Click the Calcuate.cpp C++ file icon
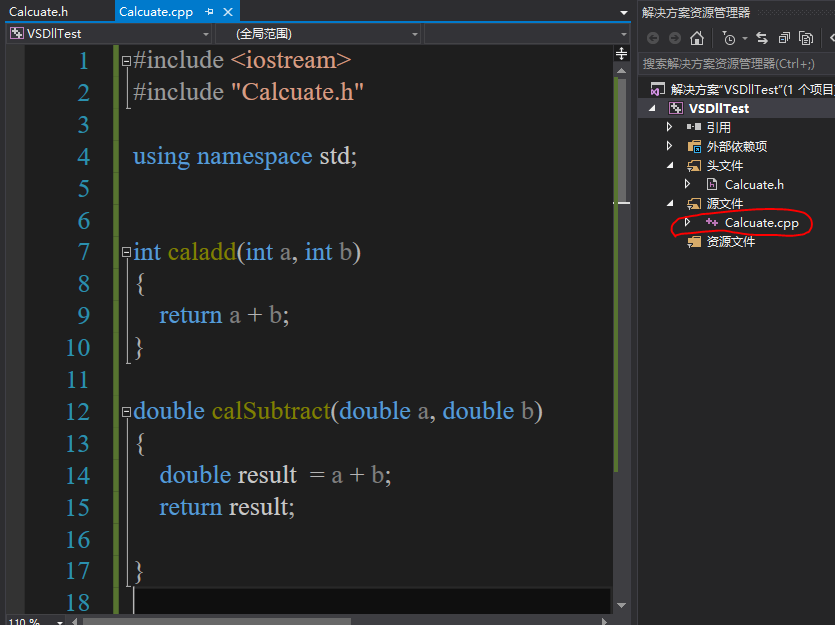The height and width of the screenshot is (625, 835). tap(712, 223)
